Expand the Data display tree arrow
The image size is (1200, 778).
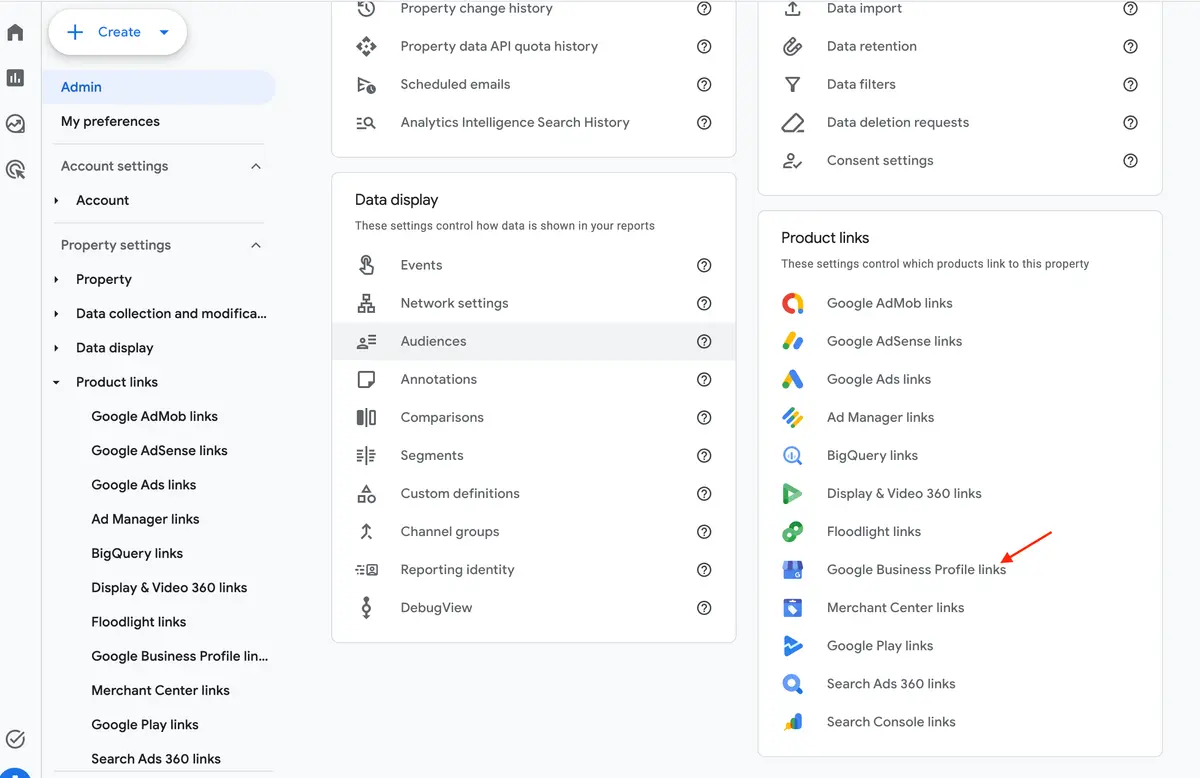click(x=57, y=347)
